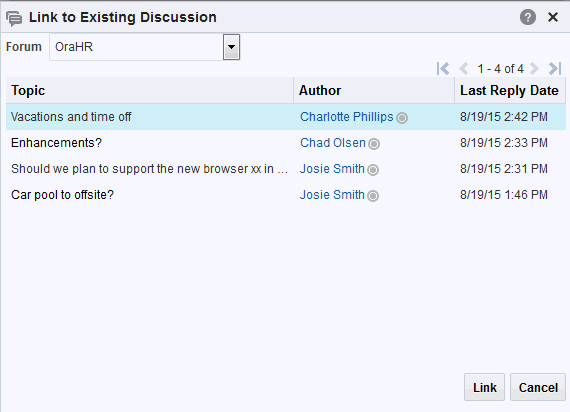The height and width of the screenshot is (412, 570).
Task: Expand the Forum dropdown arrow
Action: pyautogui.click(x=231, y=47)
